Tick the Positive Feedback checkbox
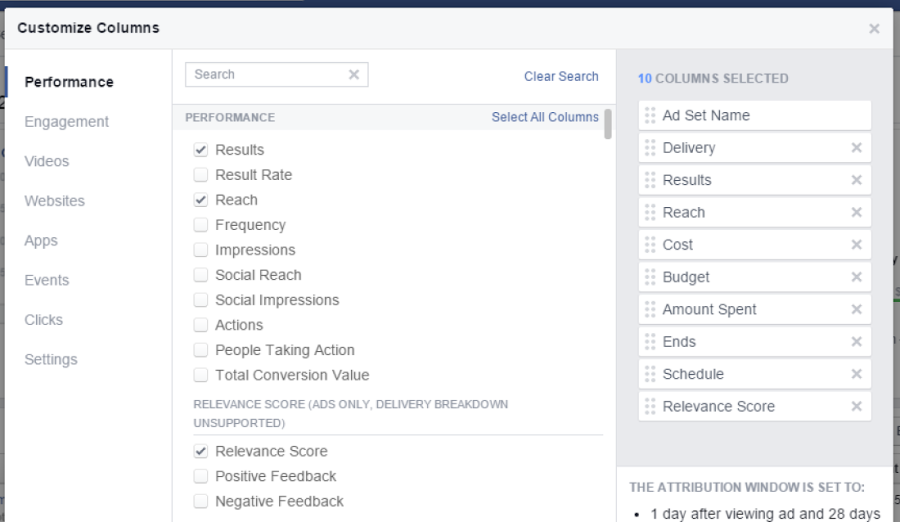 click(200, 476)
